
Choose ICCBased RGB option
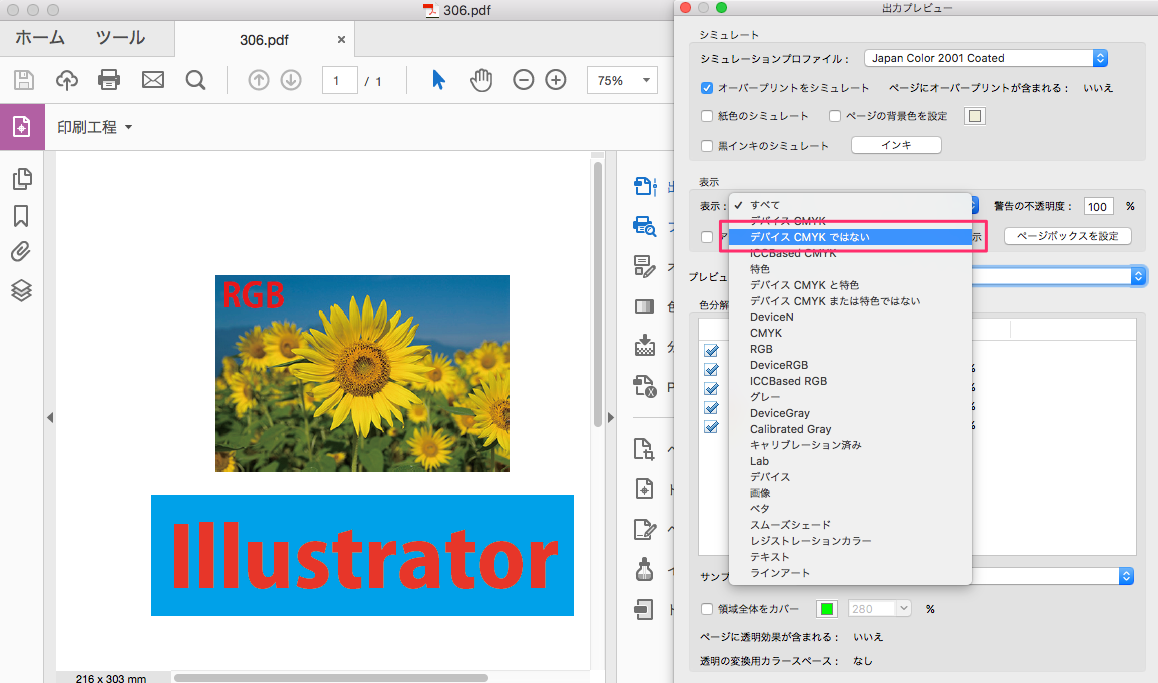pos(850,381)
